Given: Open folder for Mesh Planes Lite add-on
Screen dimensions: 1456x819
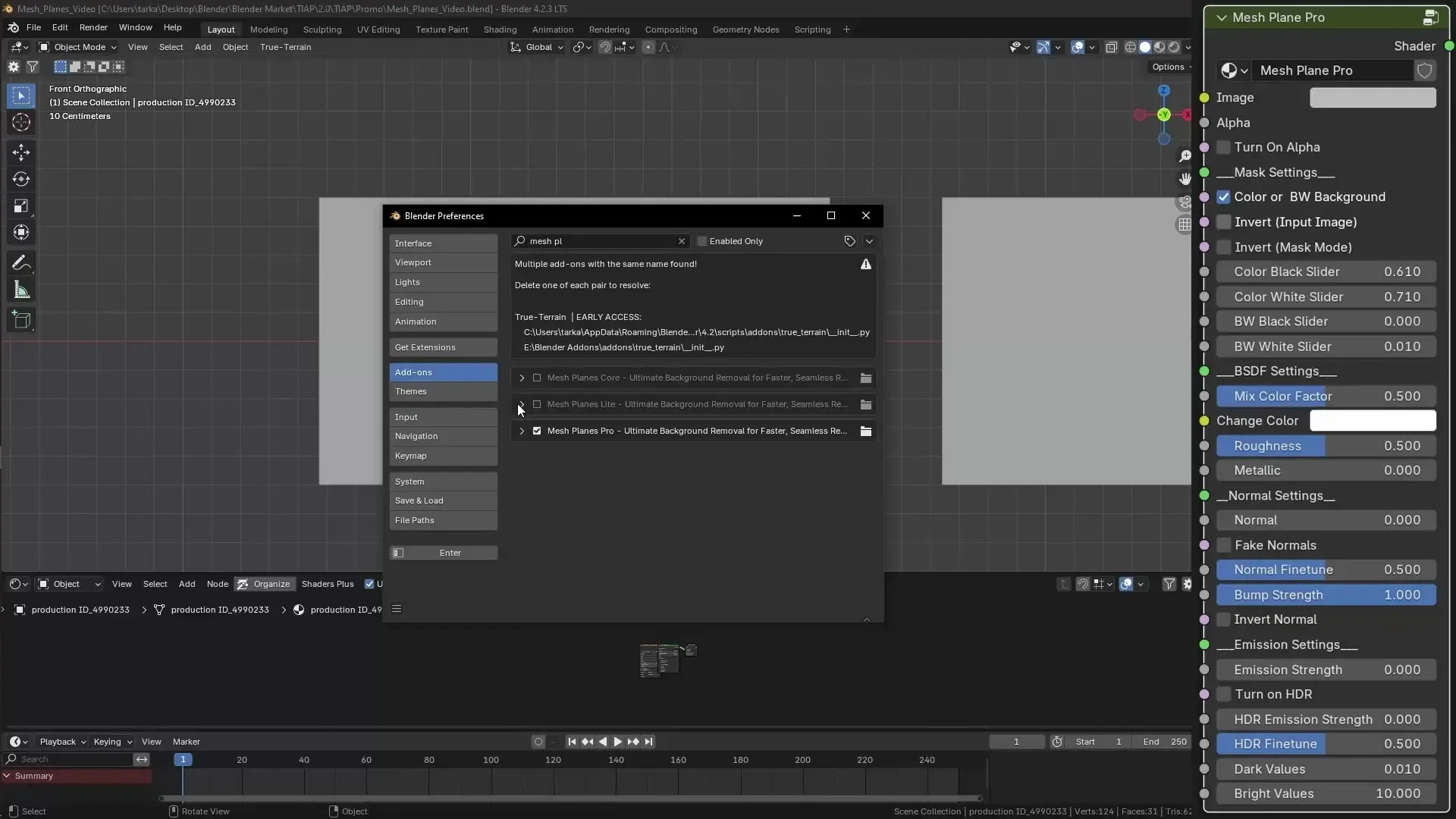Looking at the screenshot, I should [865, 404].
